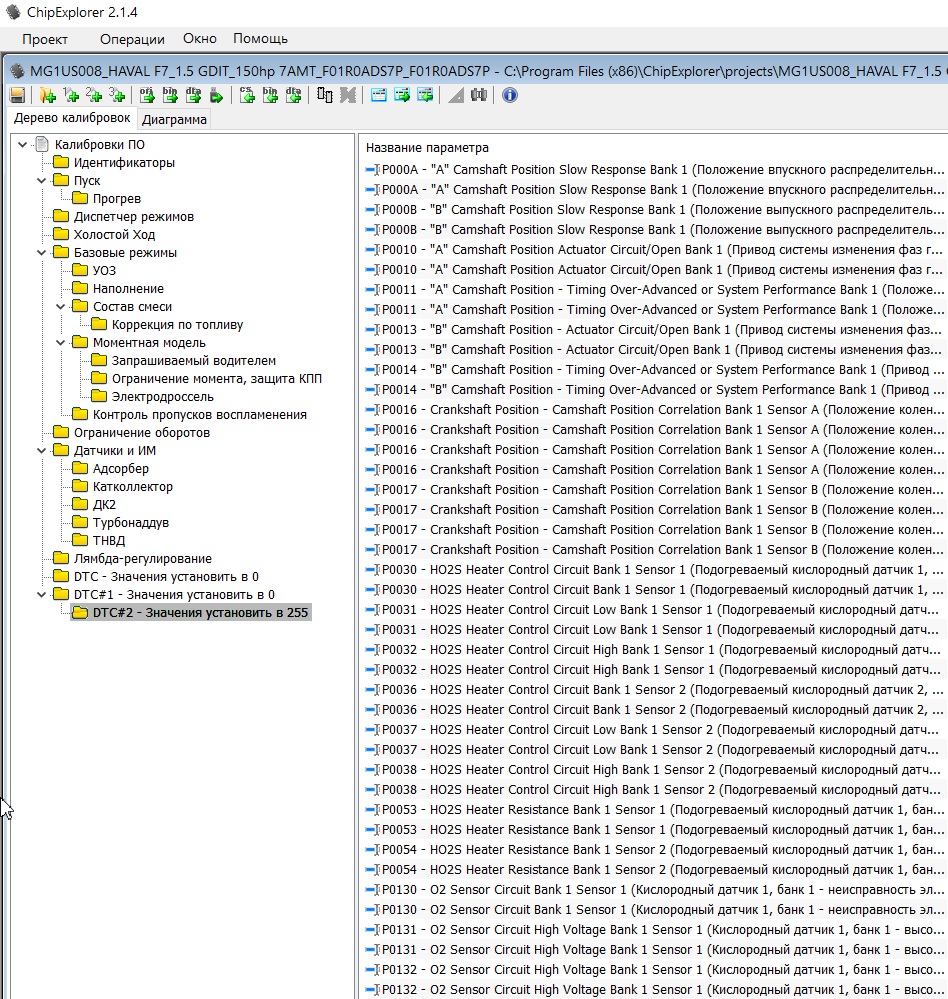Click the blue info about icon
This screenshot has width=948, height=999.
(x=510, y=95)
